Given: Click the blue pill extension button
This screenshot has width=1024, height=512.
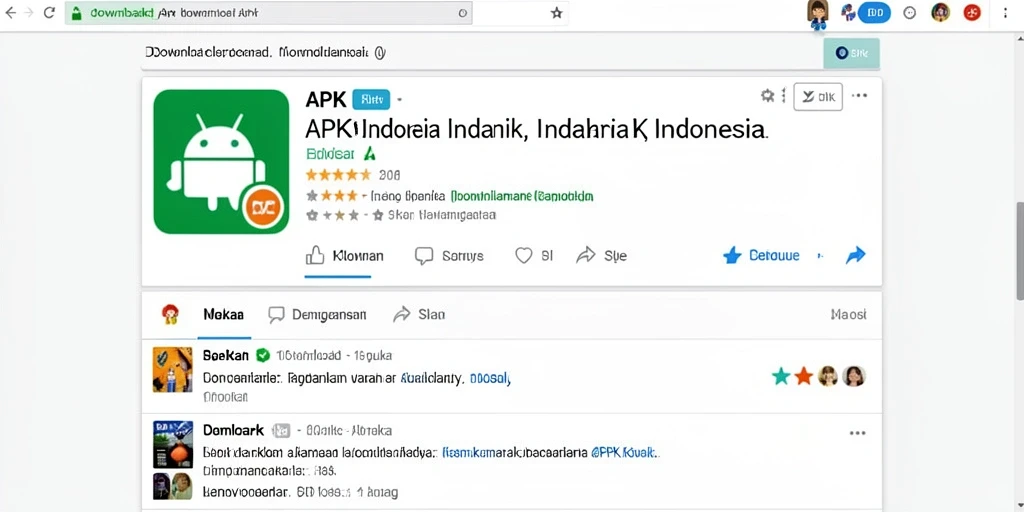Looking at the screenshot, I should (x=874, y=12).
